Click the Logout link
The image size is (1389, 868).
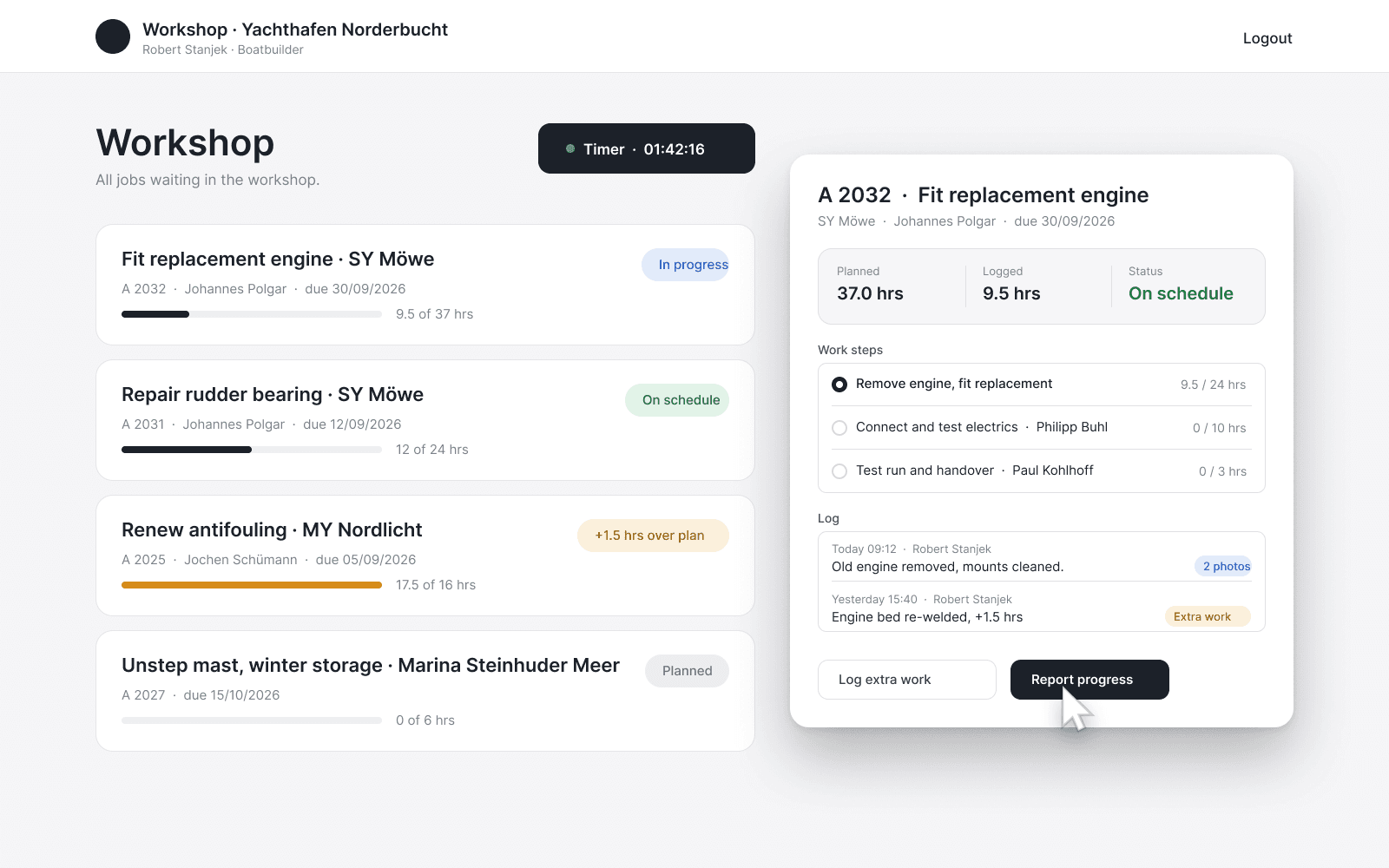(1267, 38)
